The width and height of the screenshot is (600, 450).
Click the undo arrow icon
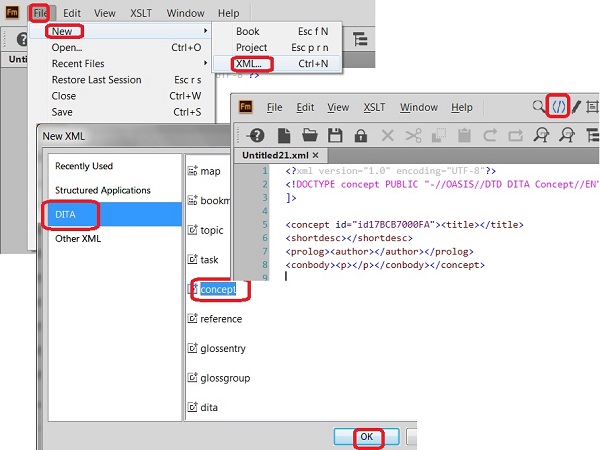tap(490, 135)
